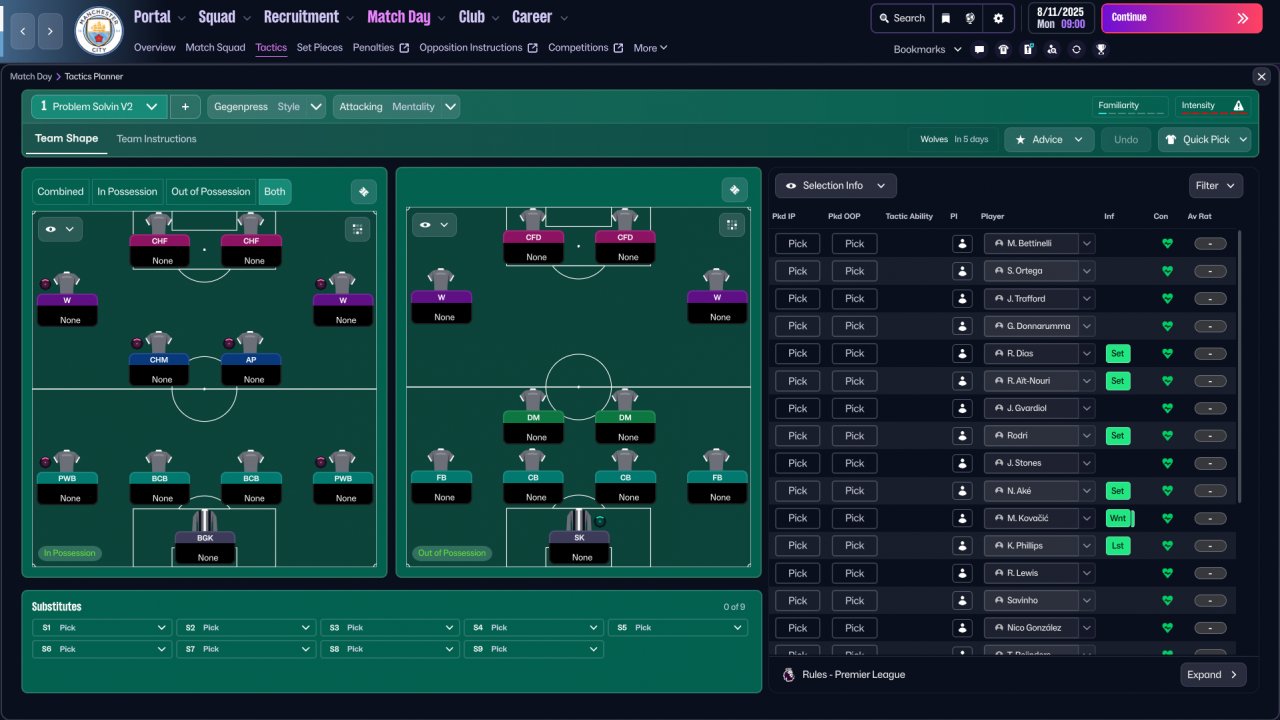
Task: Click the scouting magnifier shortcut icon
Action: [x=1052, y=49]
